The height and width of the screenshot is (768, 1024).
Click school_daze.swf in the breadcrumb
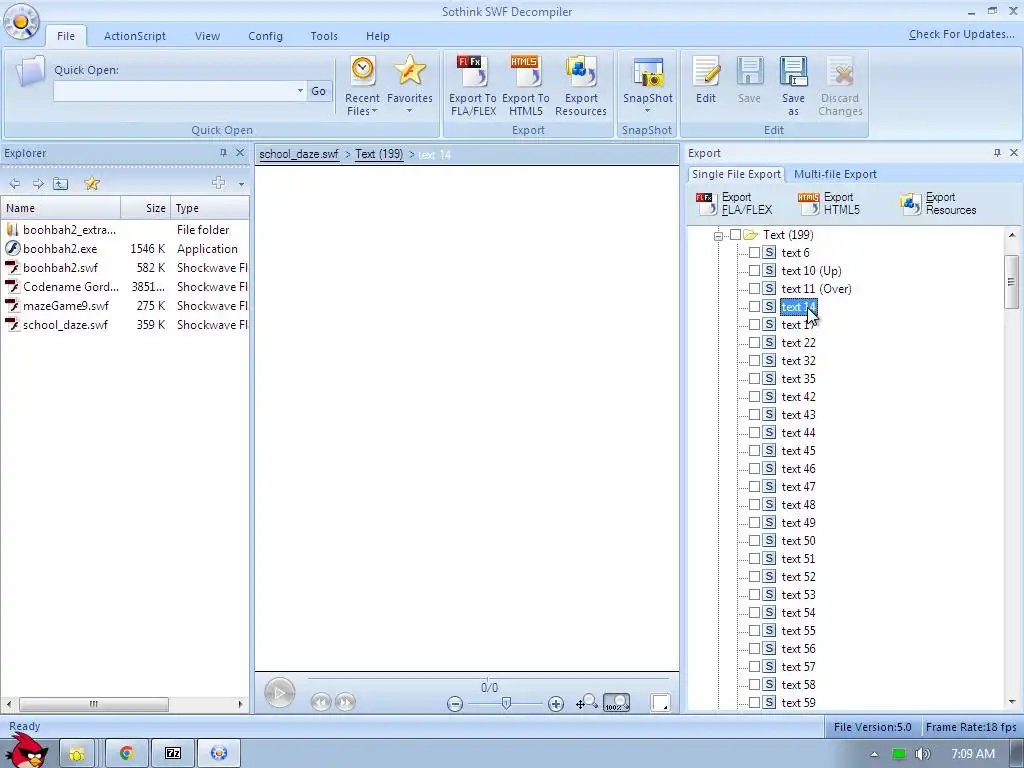[299, 154]
